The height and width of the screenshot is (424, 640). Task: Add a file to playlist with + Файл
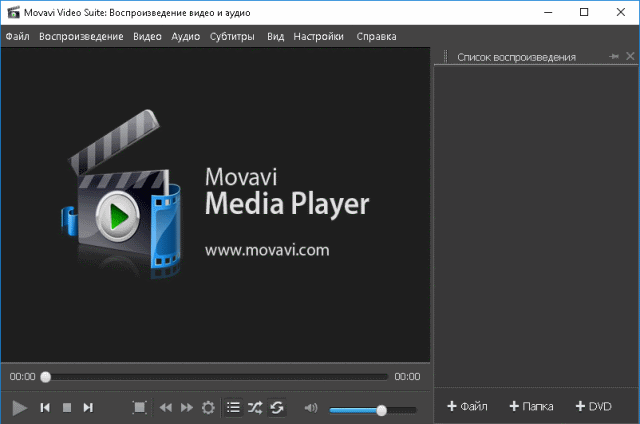[467, 406]
